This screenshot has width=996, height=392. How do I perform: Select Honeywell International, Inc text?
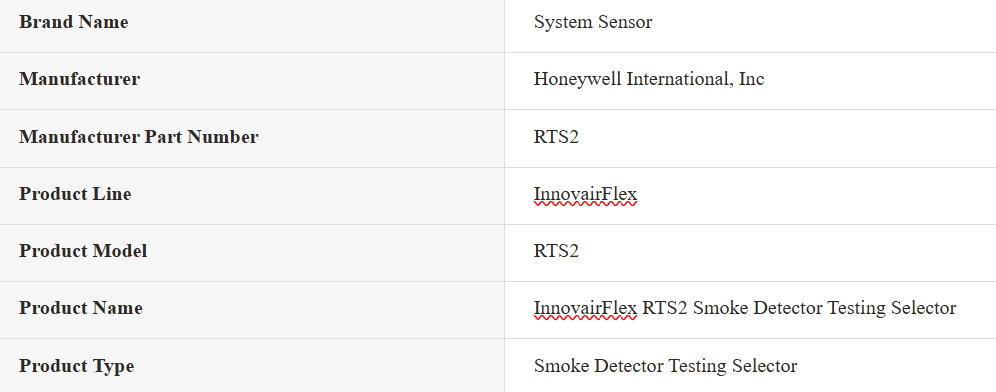pos(649,79)
